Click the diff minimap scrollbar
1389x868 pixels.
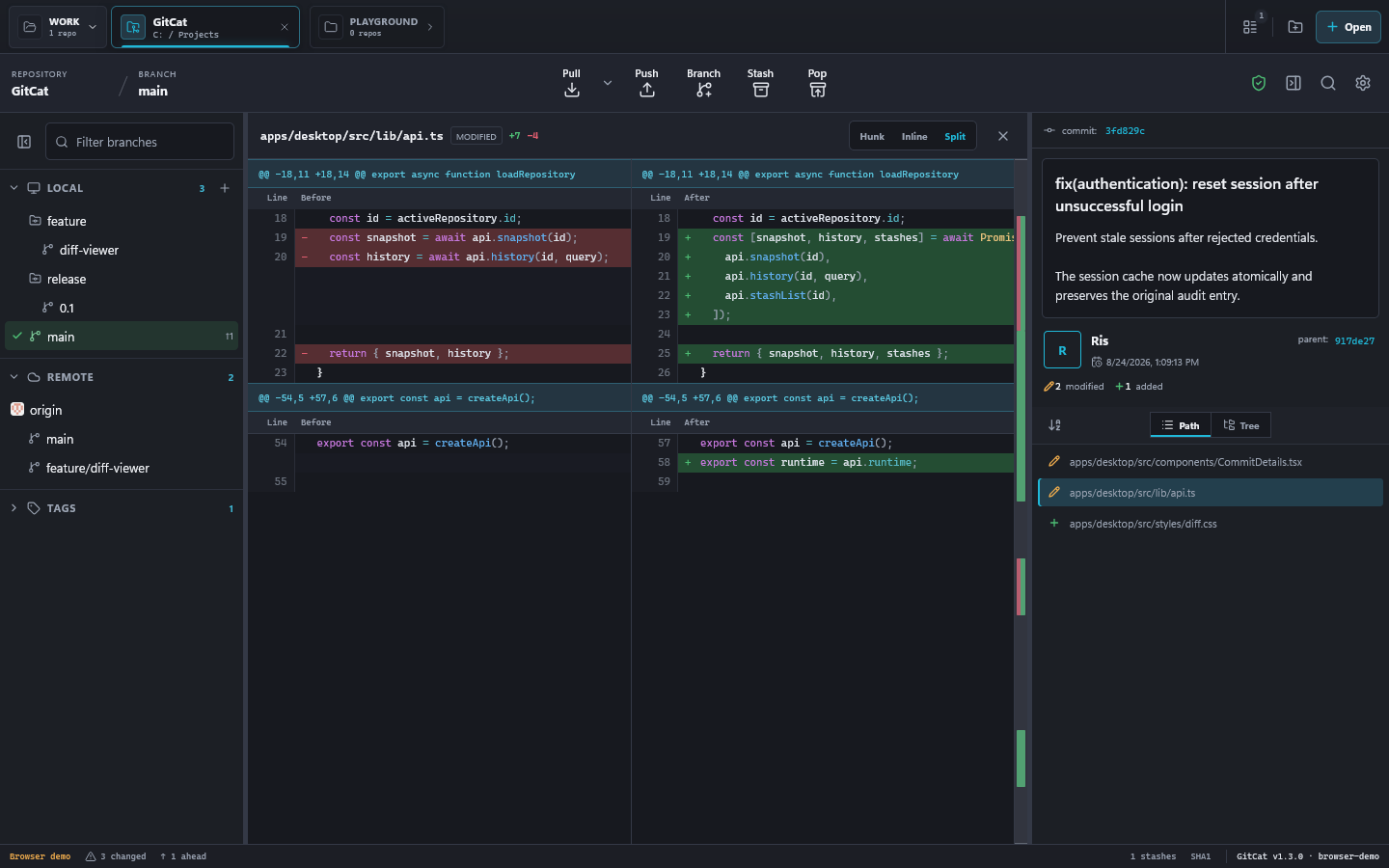tap(1021, 502)
